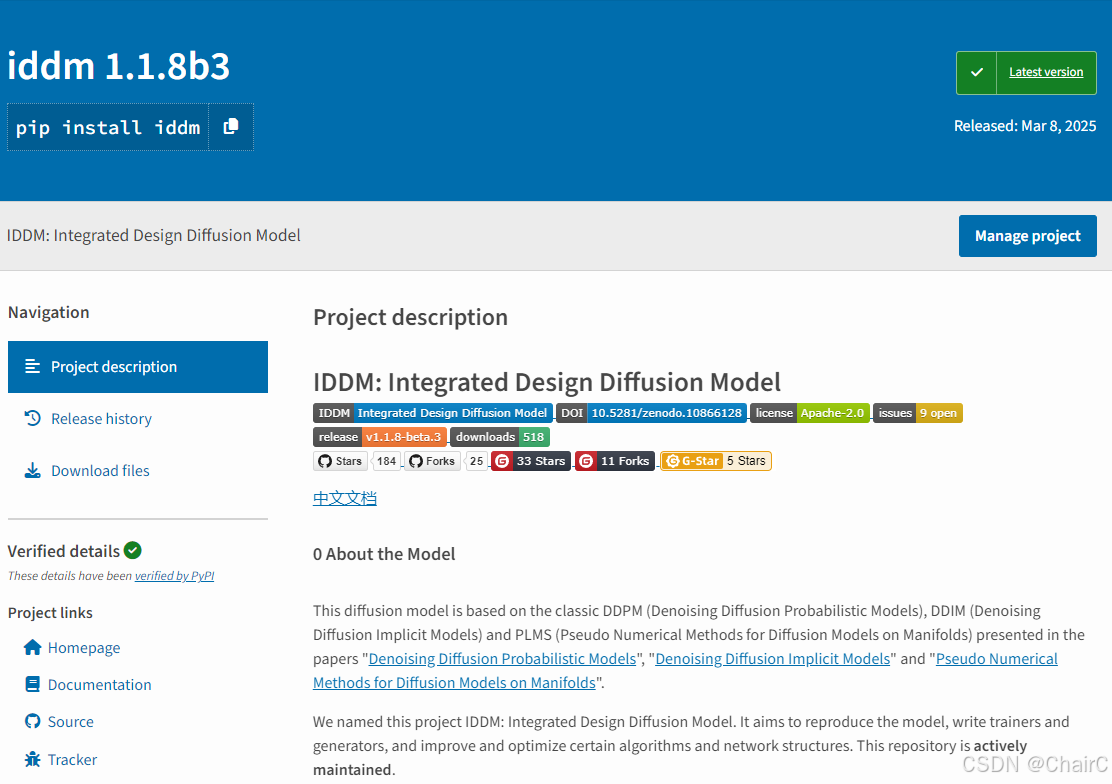
Task: Click the Tracker bug icon
Action: (33, 759)
